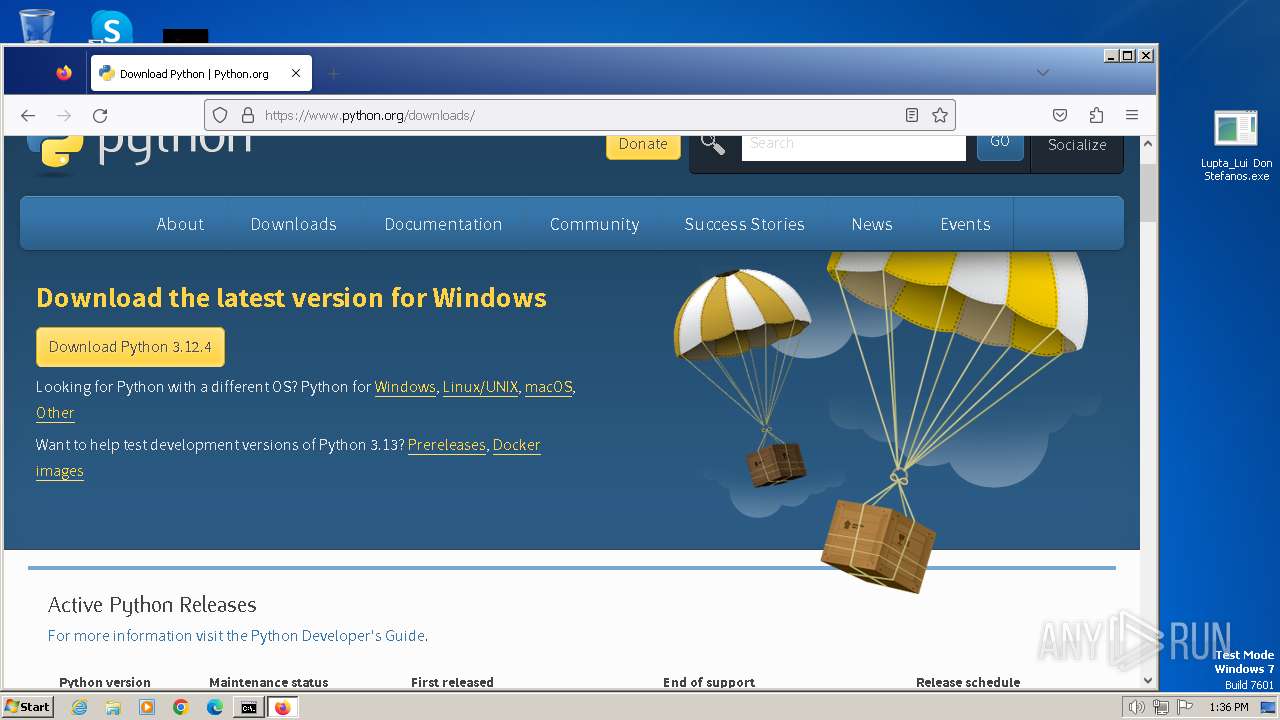Open the Prereleases link

pyautogui.click(x=446, y=445)
